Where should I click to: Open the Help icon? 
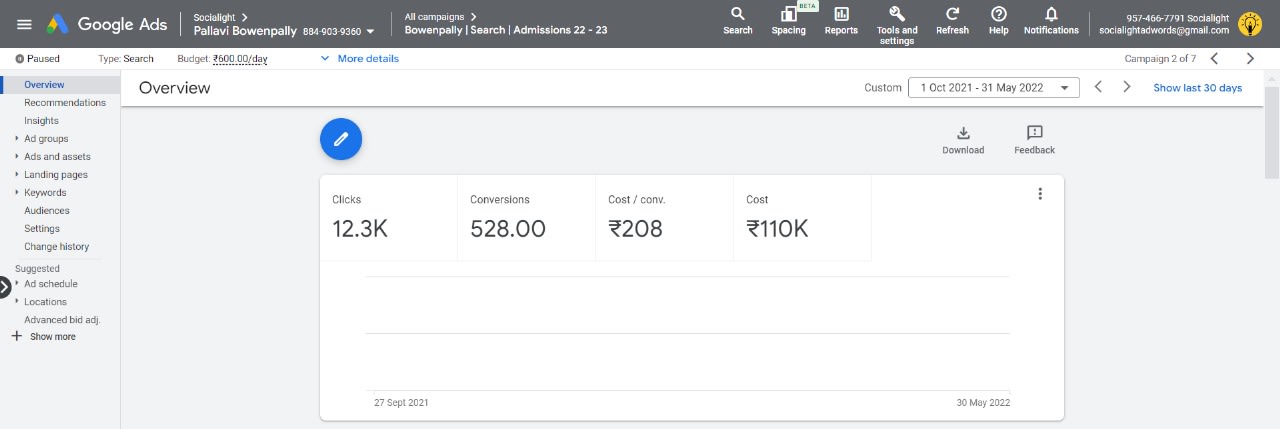coord(998,15)
